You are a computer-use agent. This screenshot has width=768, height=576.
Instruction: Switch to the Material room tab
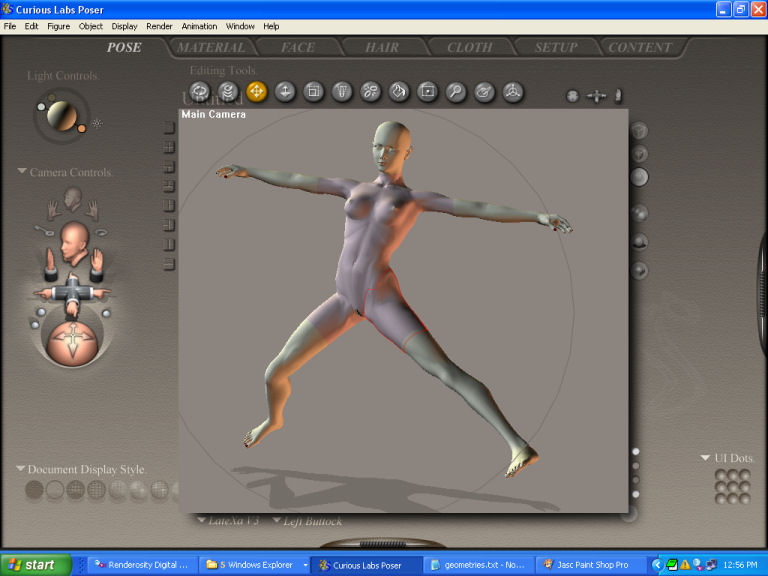(212, 47)
